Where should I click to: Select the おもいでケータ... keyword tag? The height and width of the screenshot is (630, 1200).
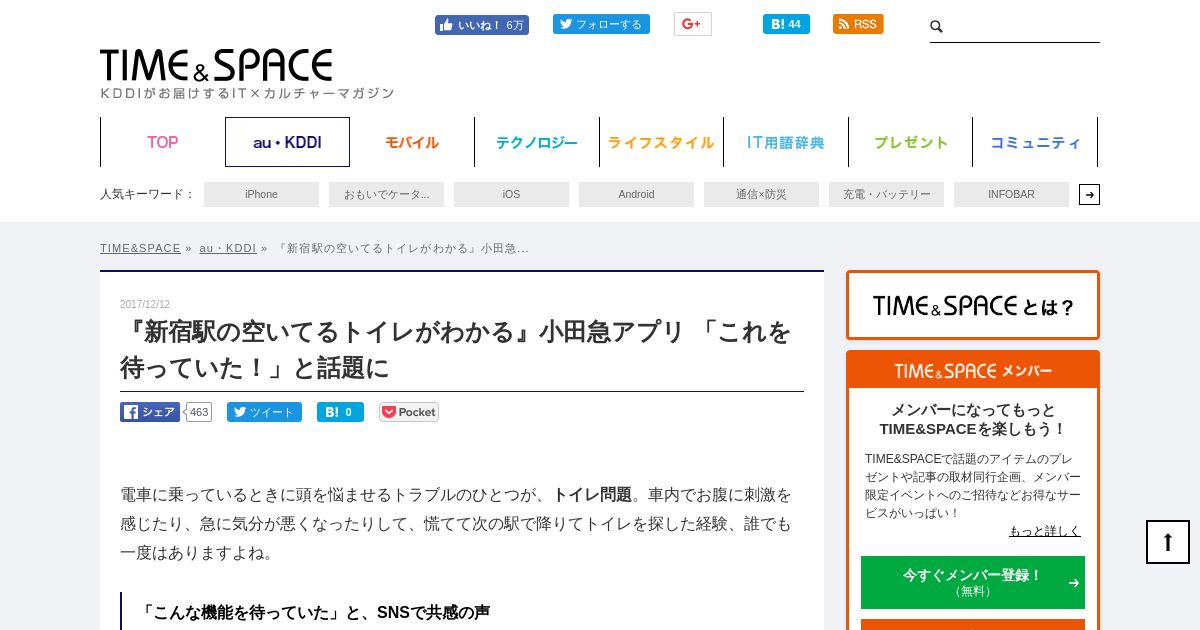386,194
